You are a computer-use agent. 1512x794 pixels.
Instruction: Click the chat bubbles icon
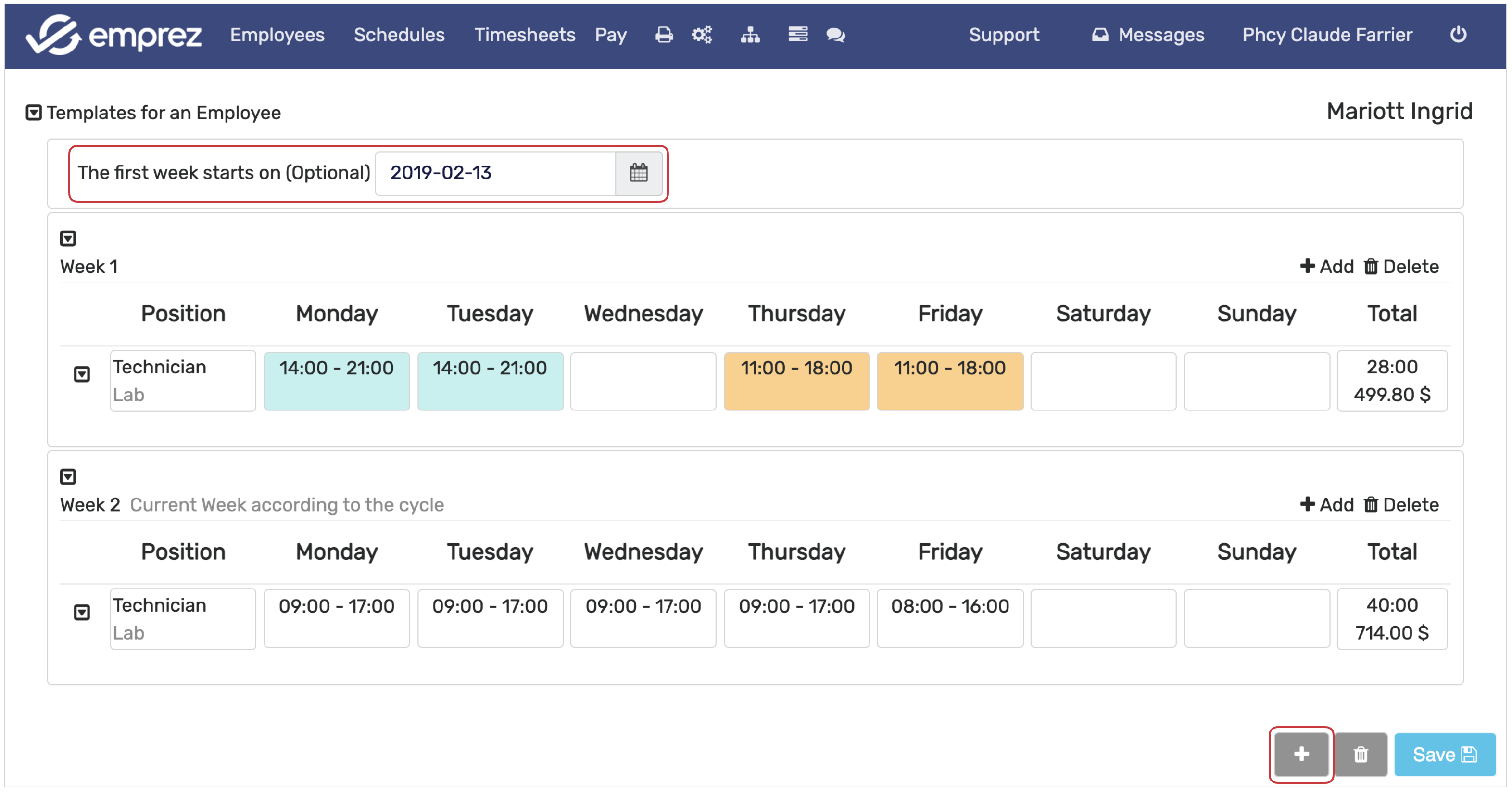[x=835, y=35]
